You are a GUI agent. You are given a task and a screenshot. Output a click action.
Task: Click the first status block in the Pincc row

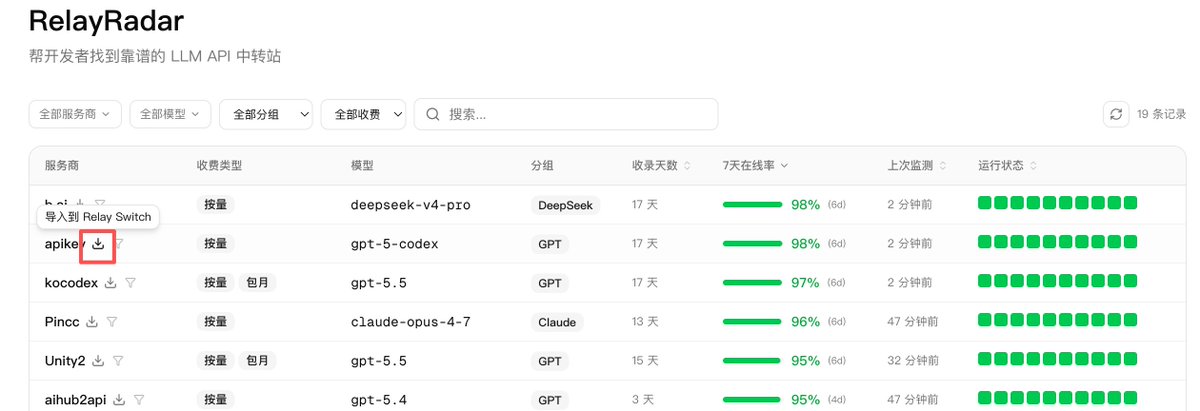click(984, 322)
